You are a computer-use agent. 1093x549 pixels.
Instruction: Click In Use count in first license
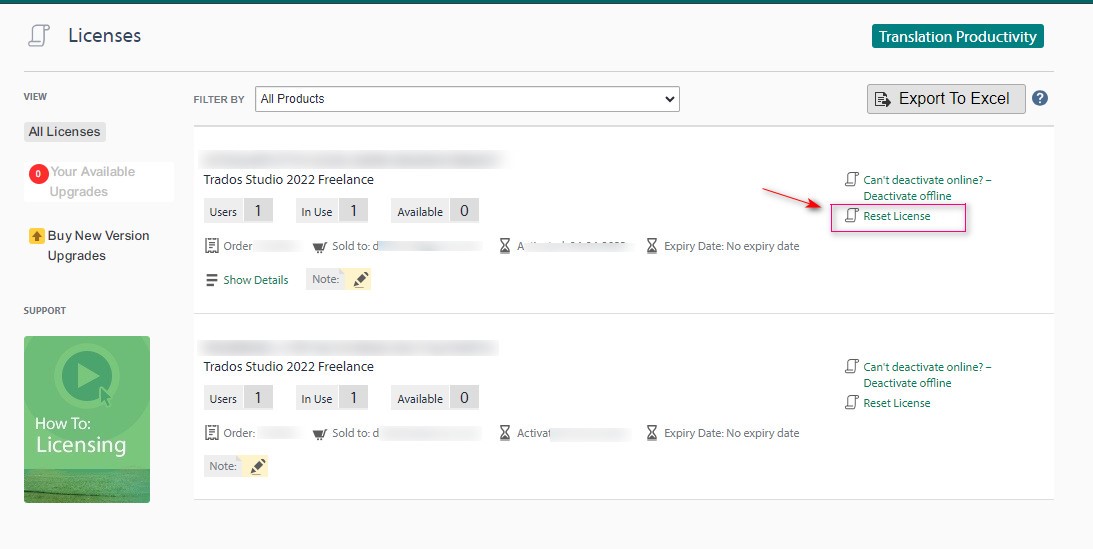tap(353, 210)
